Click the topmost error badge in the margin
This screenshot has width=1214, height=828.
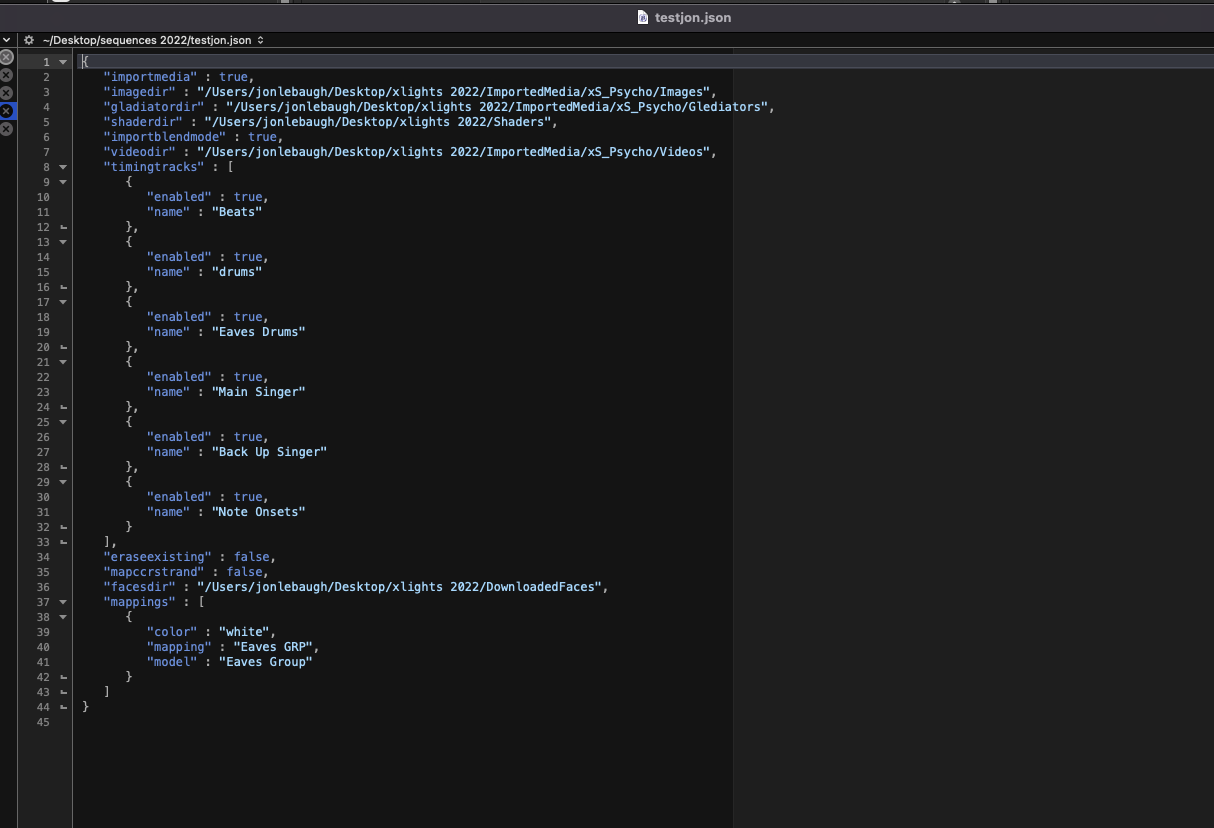[x=6, y=57]
